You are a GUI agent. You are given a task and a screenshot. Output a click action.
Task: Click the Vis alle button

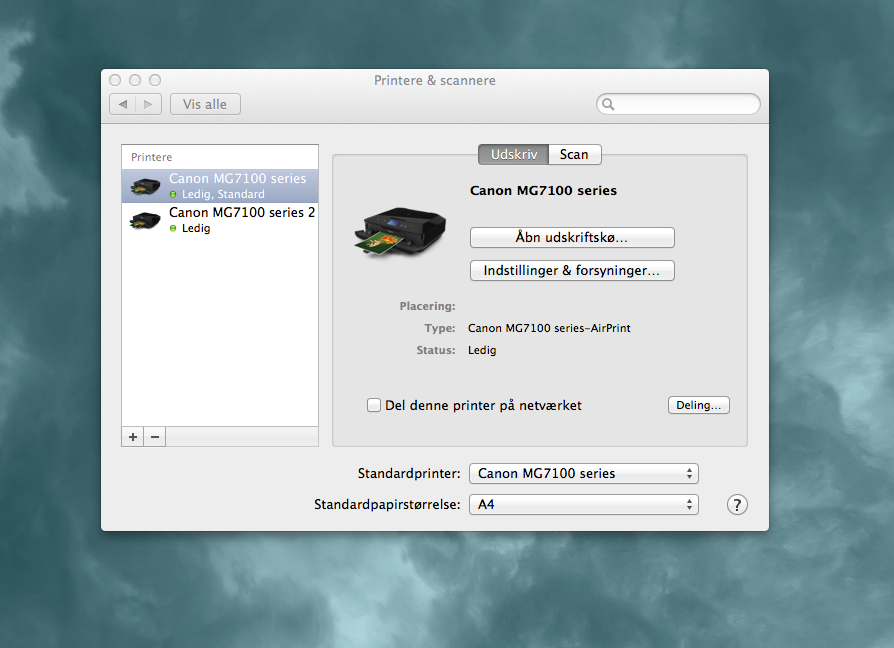coord(205,104)
